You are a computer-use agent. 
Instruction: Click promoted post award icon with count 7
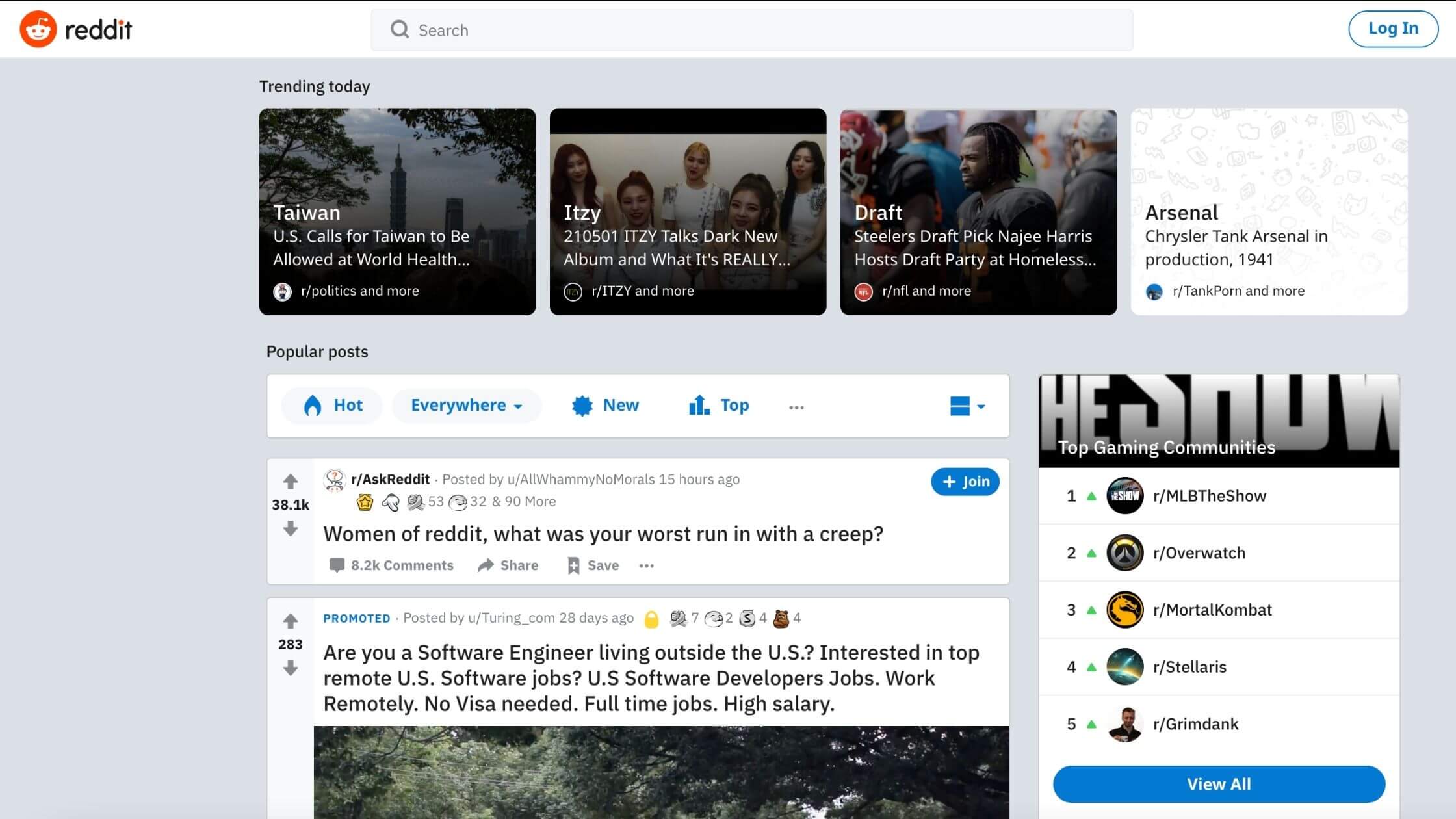(678, 618)
